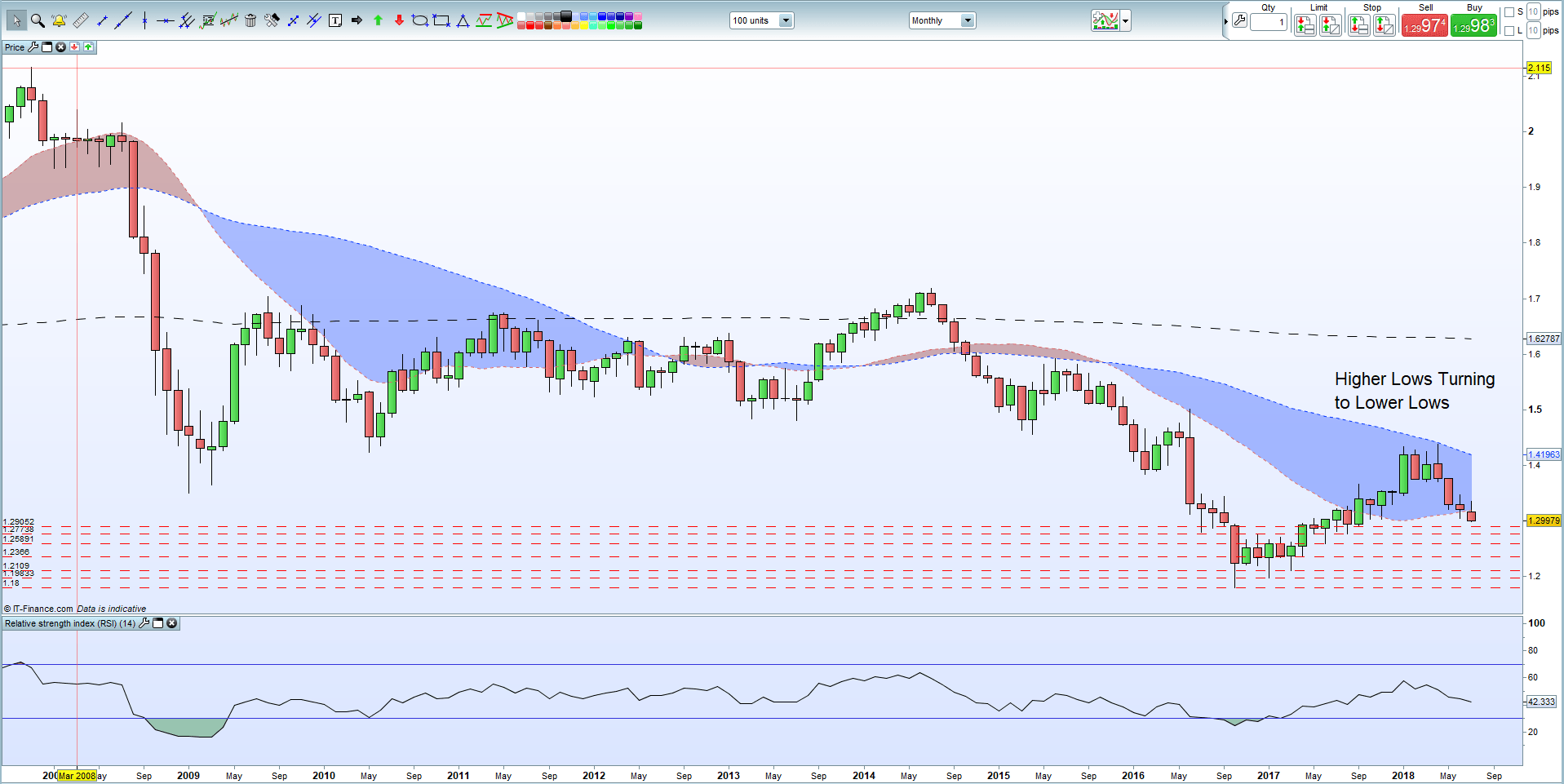
Task: Select the horizontal line drawing tool
Action: click(165, 20)
